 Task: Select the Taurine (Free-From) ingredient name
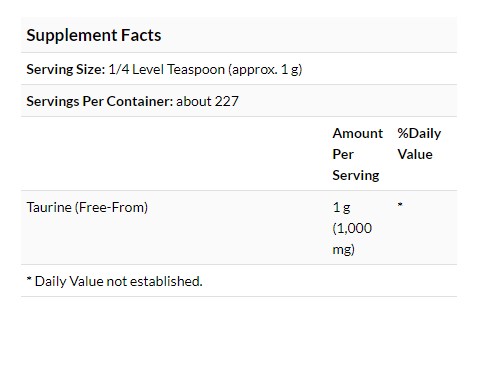(x=87, y=207)
